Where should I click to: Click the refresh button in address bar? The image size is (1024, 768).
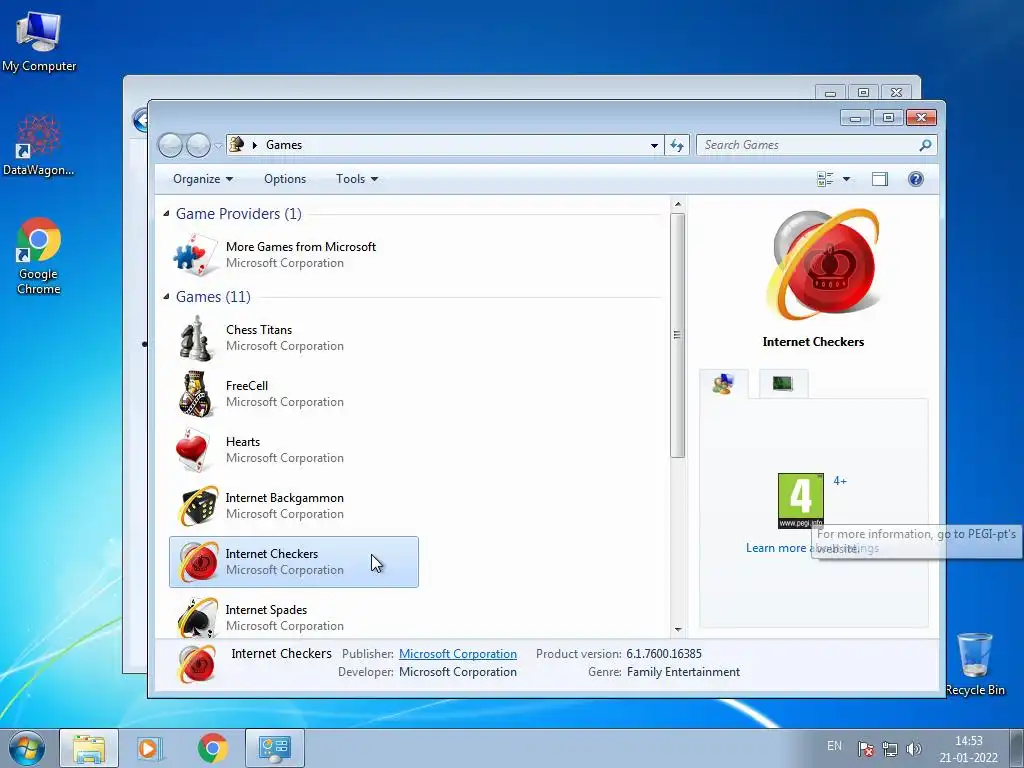(677, 145)
